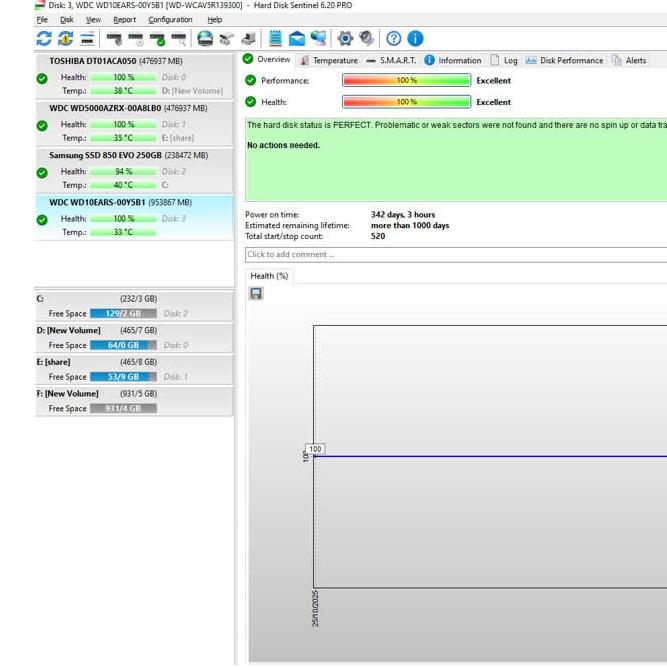Click the send report envelope icon
This screenshot has height=667, width=667.
point(297,39)
